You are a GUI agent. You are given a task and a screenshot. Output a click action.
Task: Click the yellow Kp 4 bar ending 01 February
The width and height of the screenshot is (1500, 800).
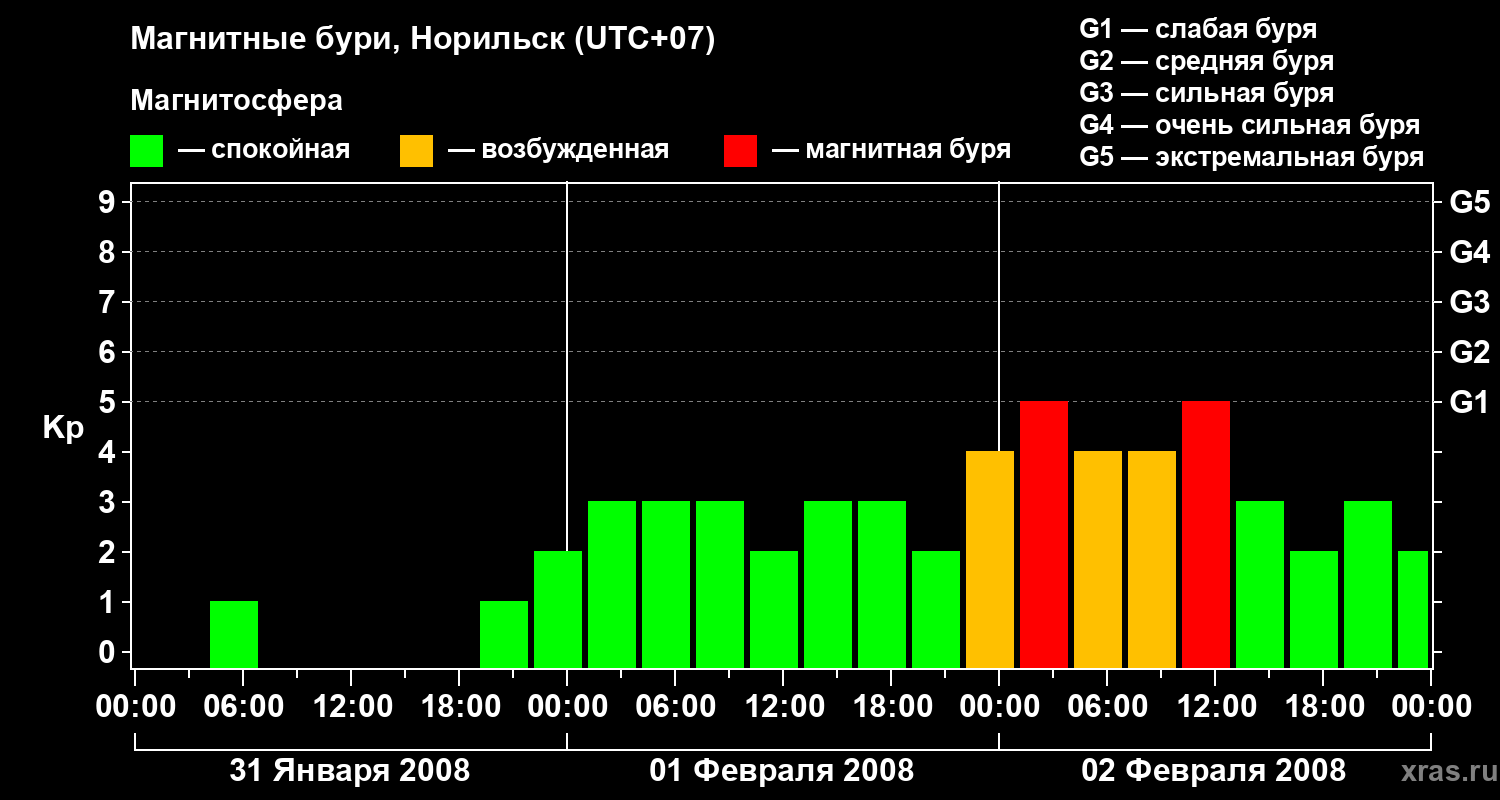pyautogui.click(x=990, y=559)
